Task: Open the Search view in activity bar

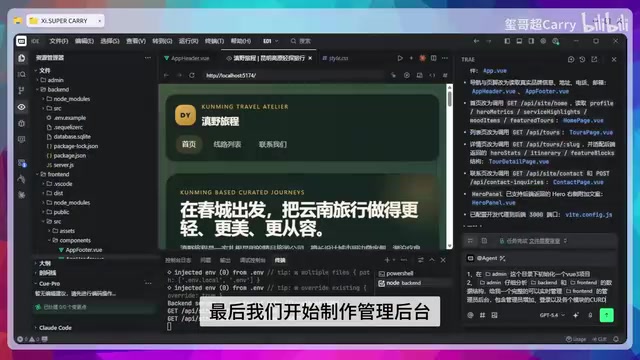Action: [22, 74]
